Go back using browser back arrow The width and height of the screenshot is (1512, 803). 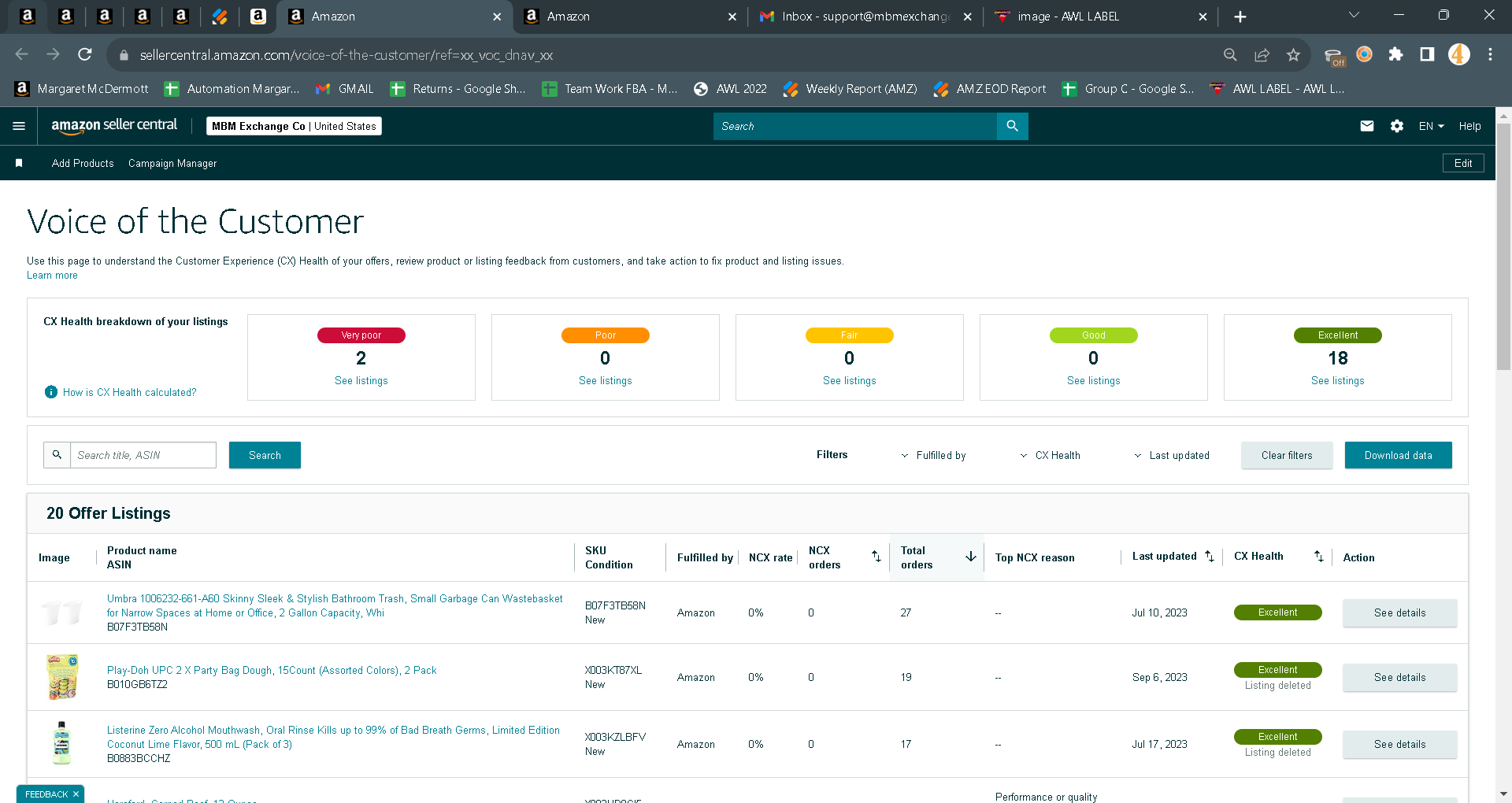22,54
